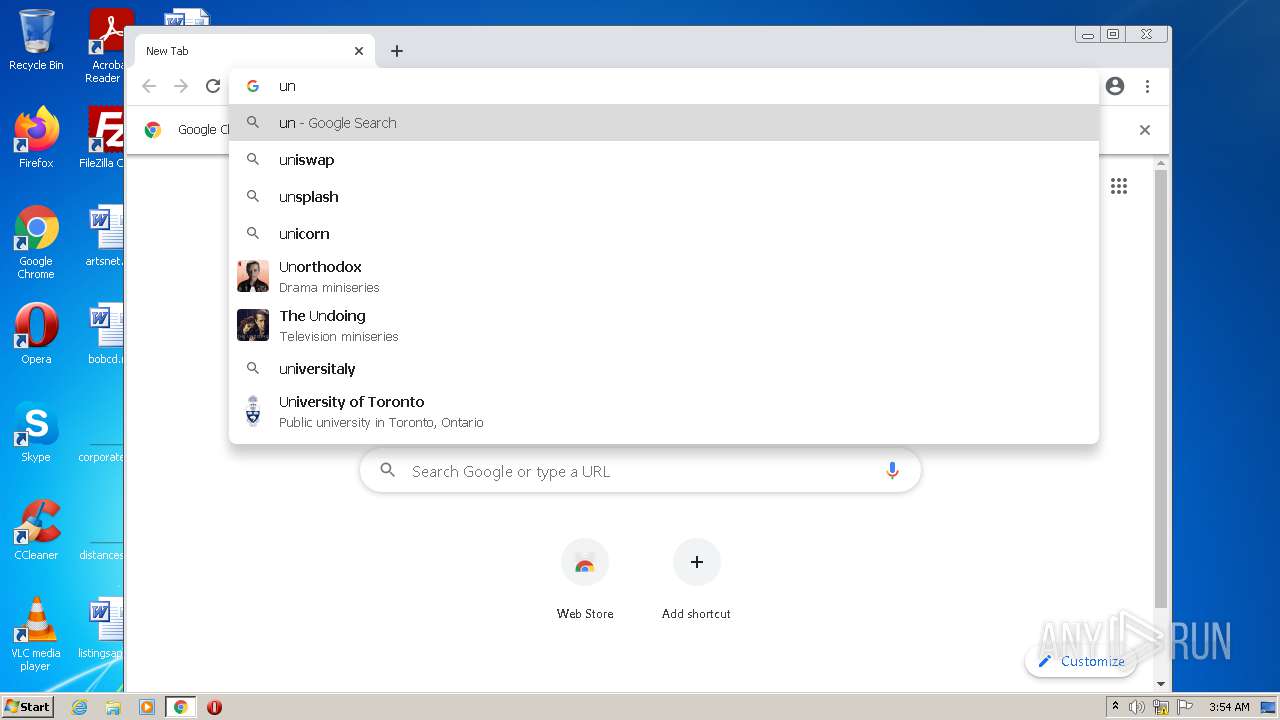Open the Web Store shortcut
1280x720 pixels.
(585, 580)
